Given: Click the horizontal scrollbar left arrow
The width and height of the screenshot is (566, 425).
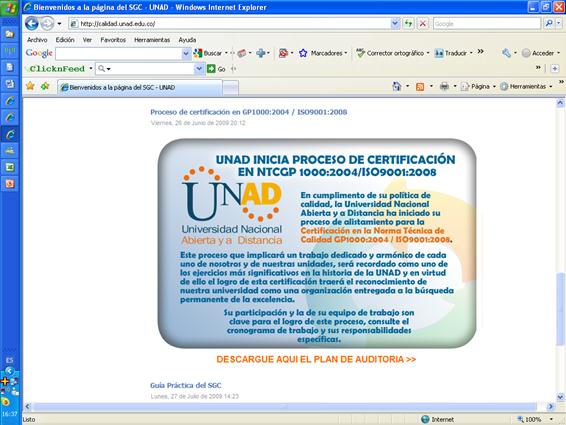Looking at the screenshot, I should click(x=27, y=407).
